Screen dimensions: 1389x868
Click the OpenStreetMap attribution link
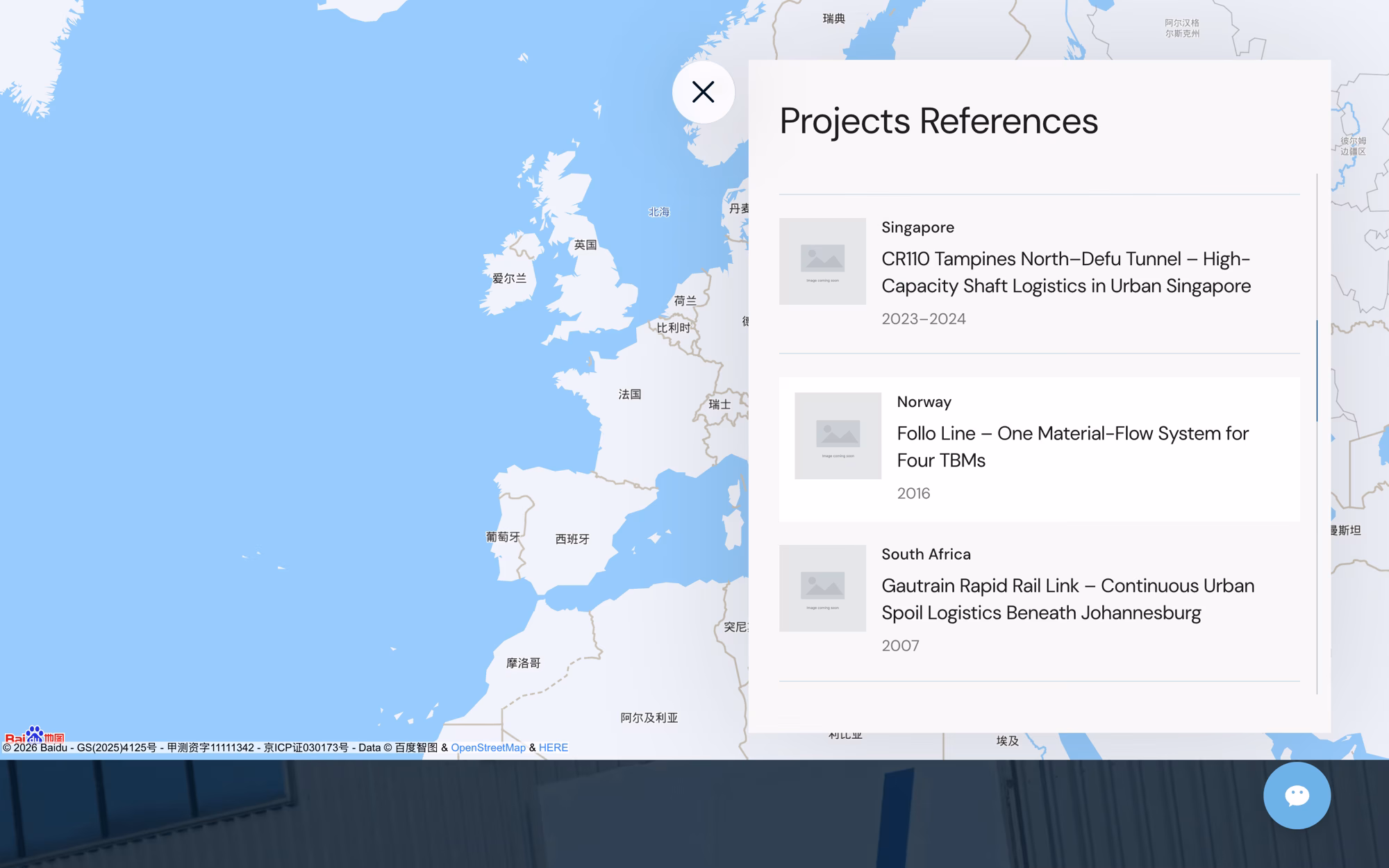488,748
